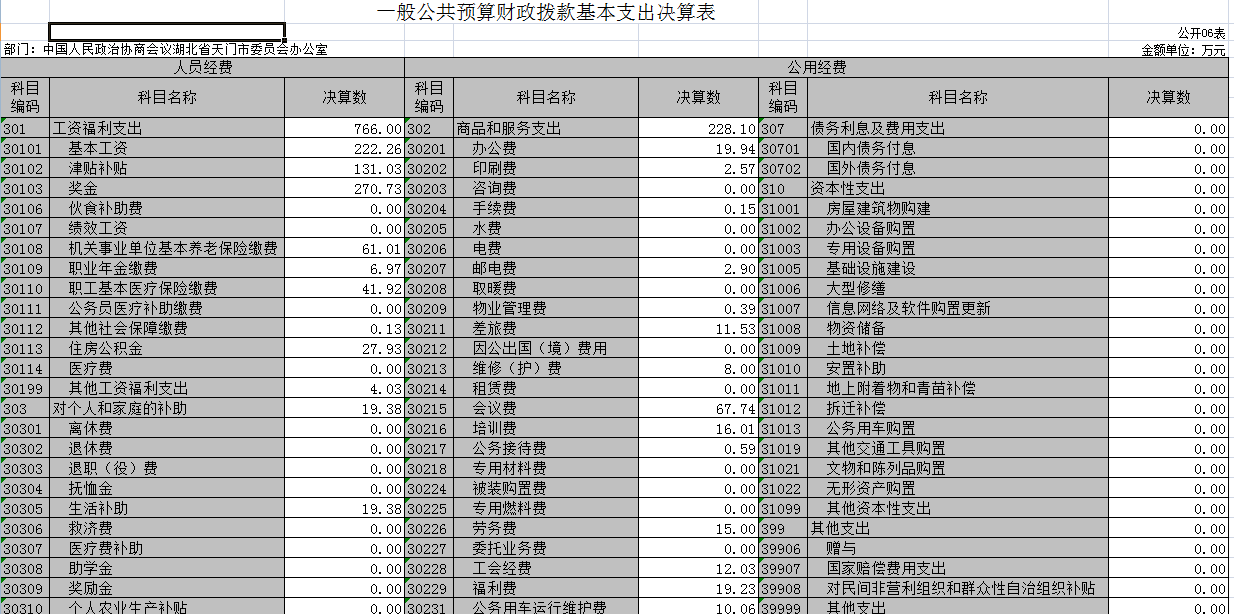Click the 基本工资 cell
Image resolution: width=1234 pixels, height=614 pixels.
click(167, 149)
